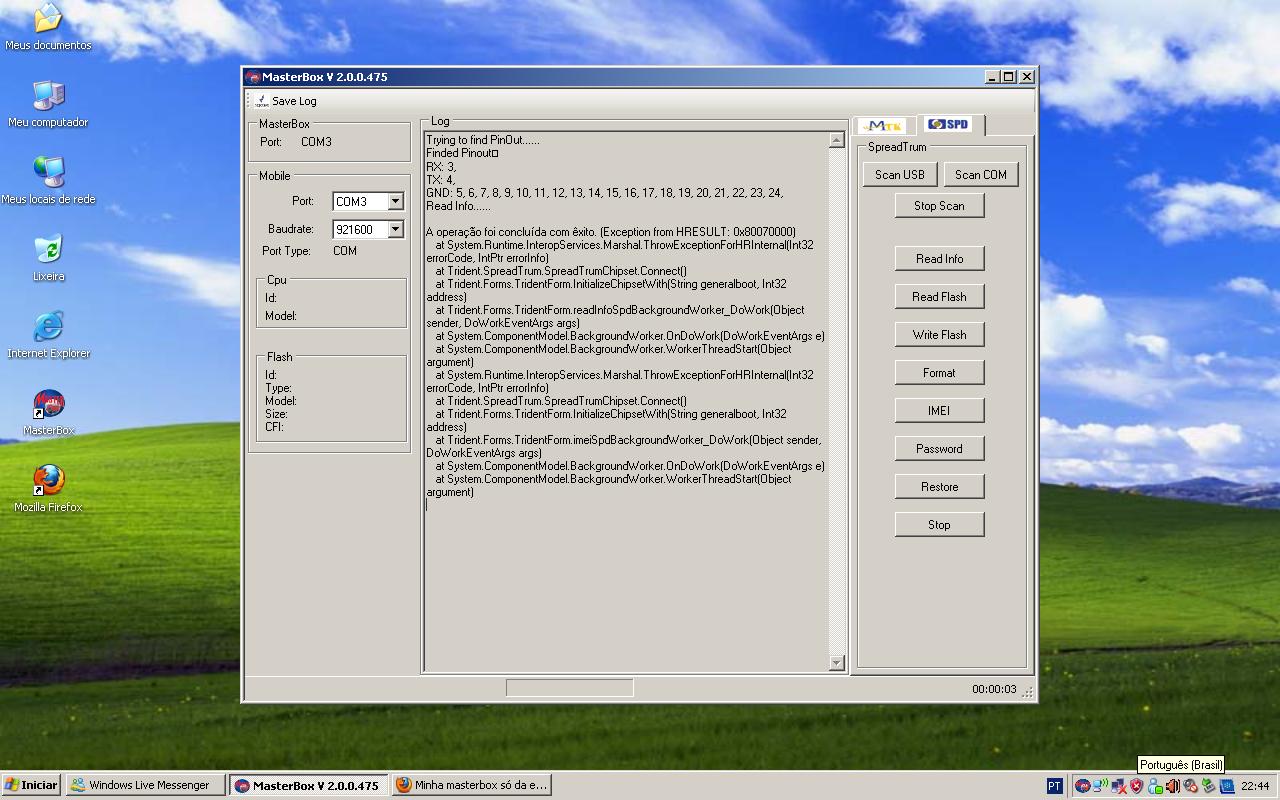Select the MasterBox desktop shortcut
This screenshot has width=1280, height=800.
point(48,412)
